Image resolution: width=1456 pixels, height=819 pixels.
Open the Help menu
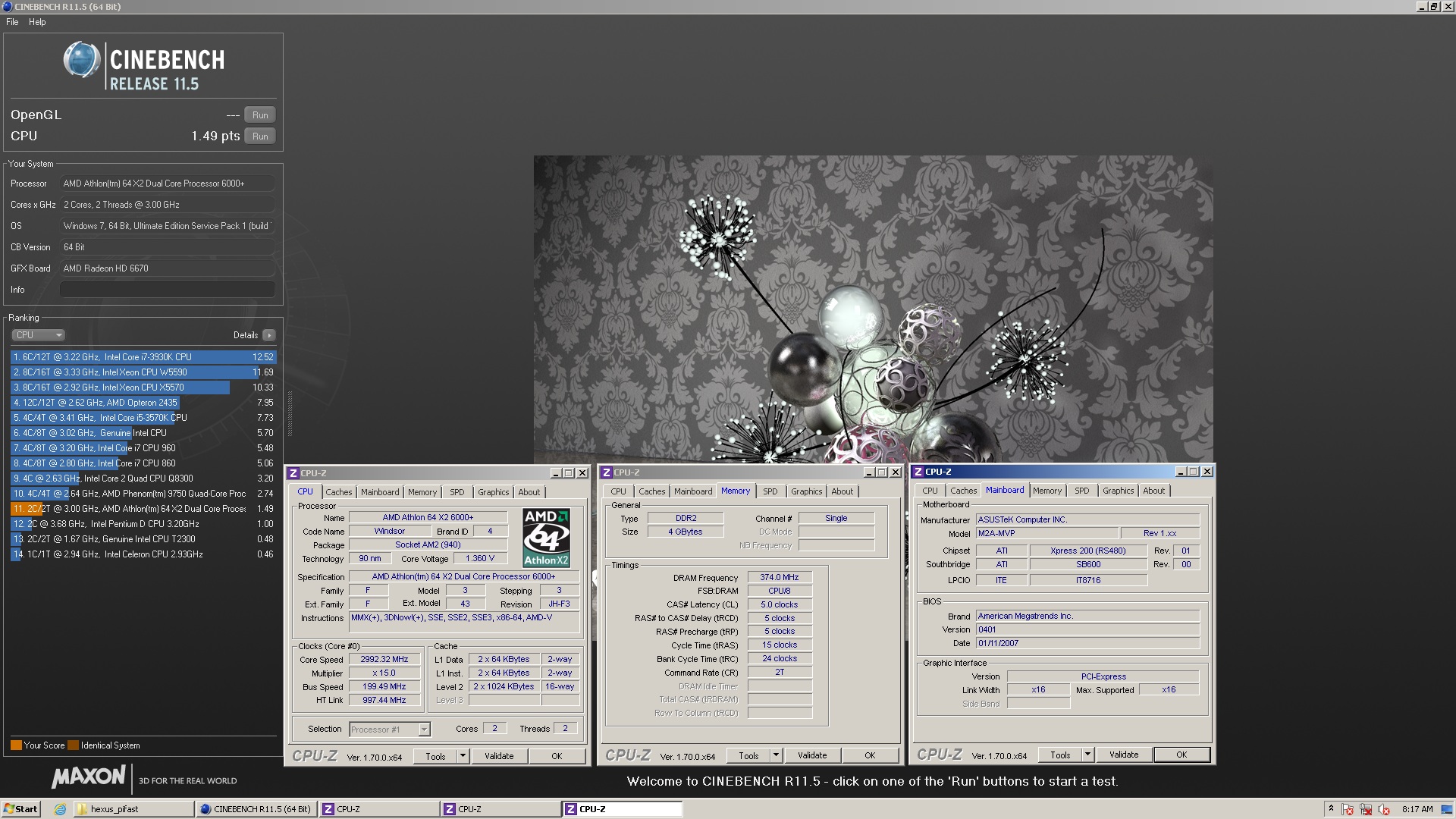click(37, 22)
